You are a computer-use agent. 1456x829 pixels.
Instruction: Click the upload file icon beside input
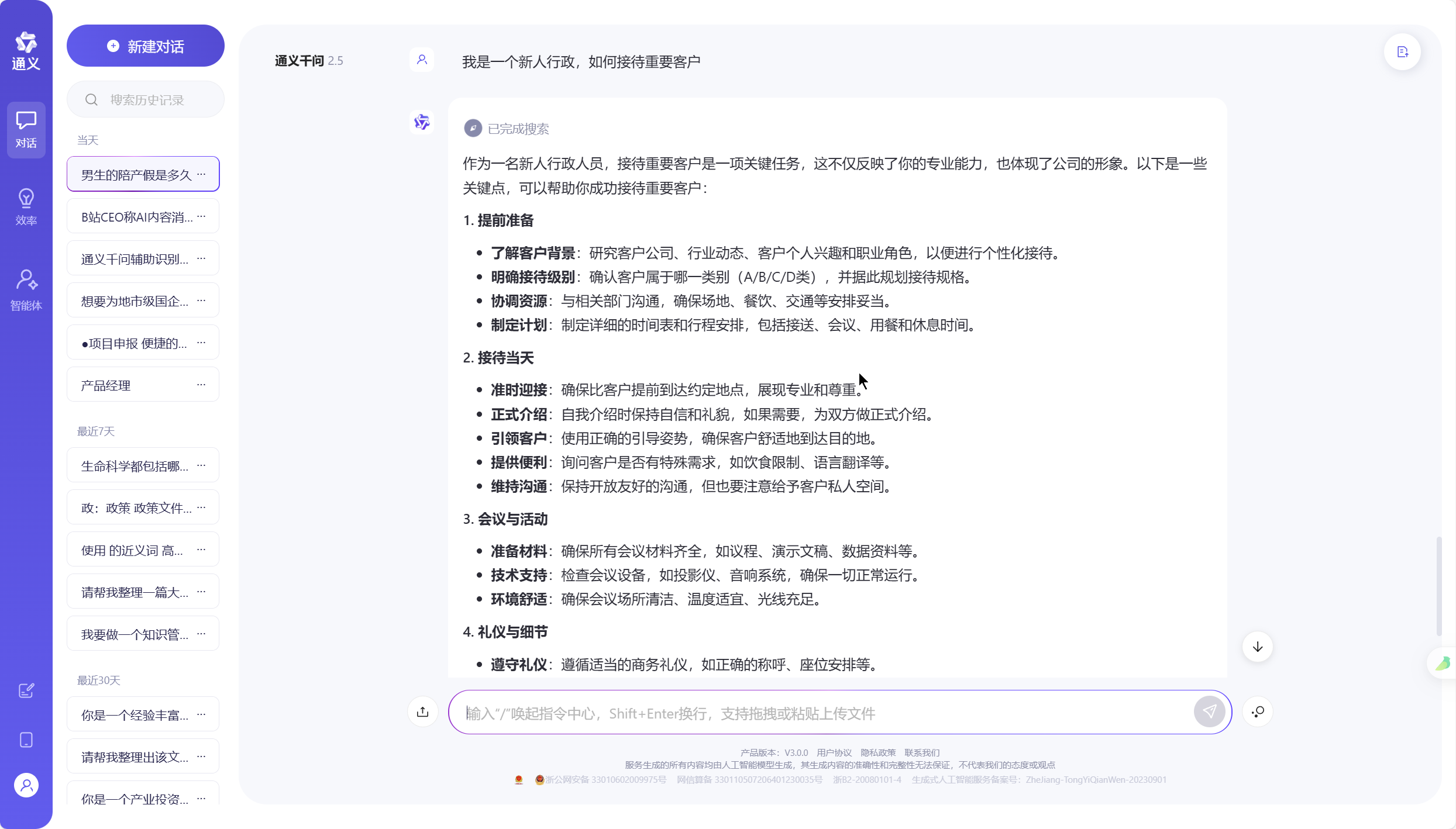pos(422,711)
